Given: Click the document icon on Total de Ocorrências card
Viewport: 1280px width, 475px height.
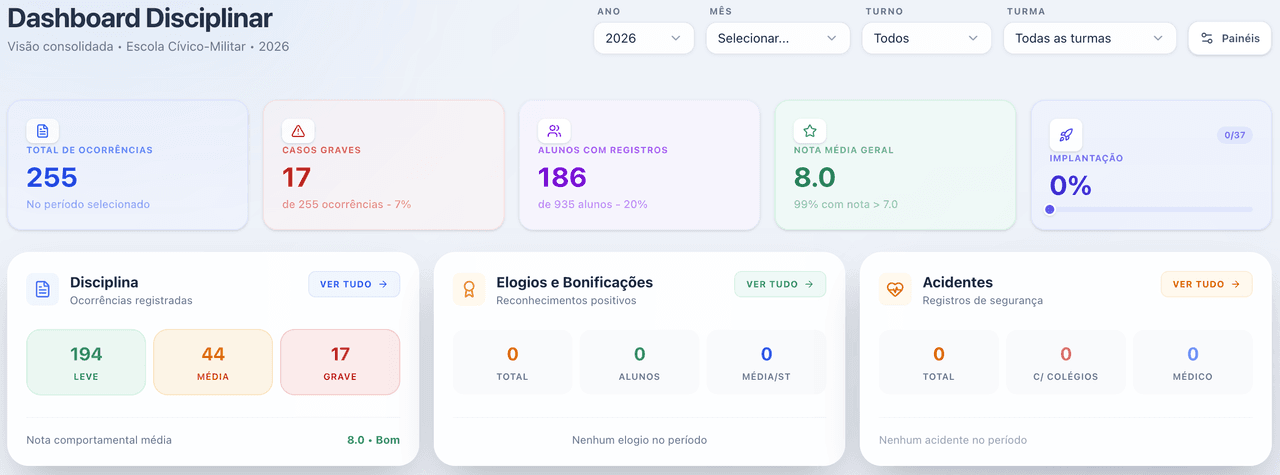Looking at the screenshot, I should click(x=42, y=131).
